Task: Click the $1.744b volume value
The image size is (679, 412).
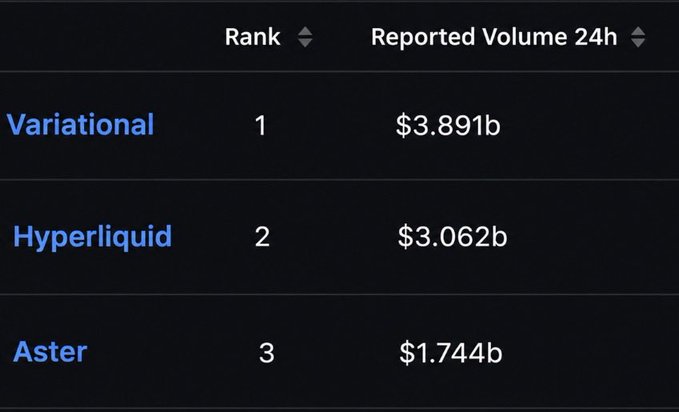Action: [451, 353]
